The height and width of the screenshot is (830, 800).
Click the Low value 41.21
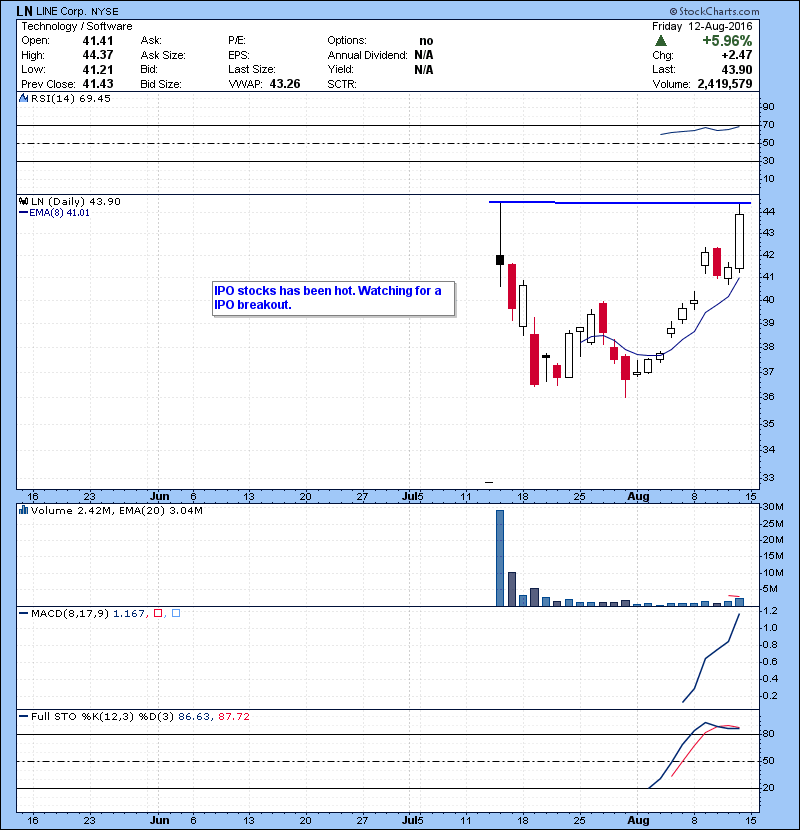click(98, 69)
